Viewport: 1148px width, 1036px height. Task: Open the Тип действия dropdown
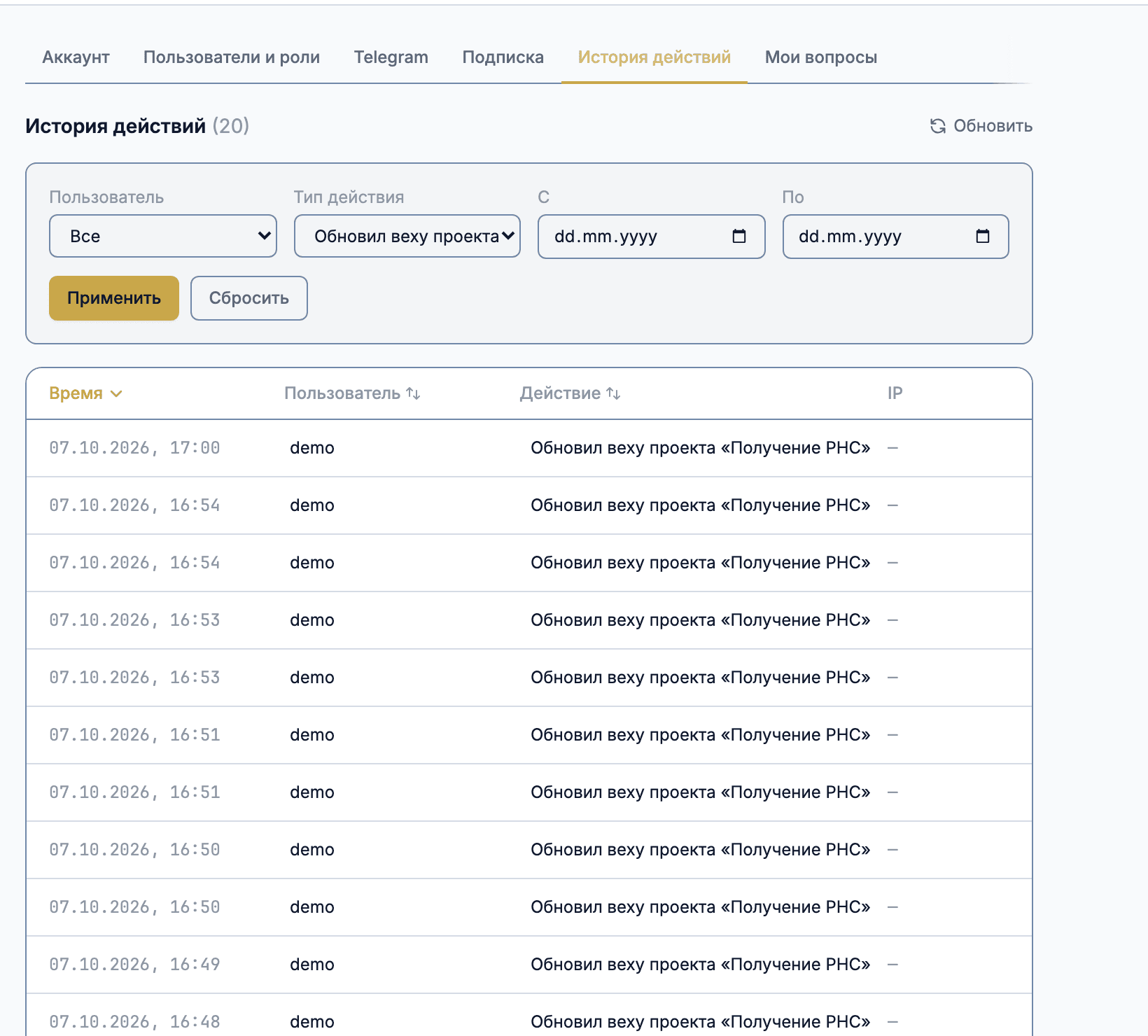pyautogui.click(x=407, y=236)
